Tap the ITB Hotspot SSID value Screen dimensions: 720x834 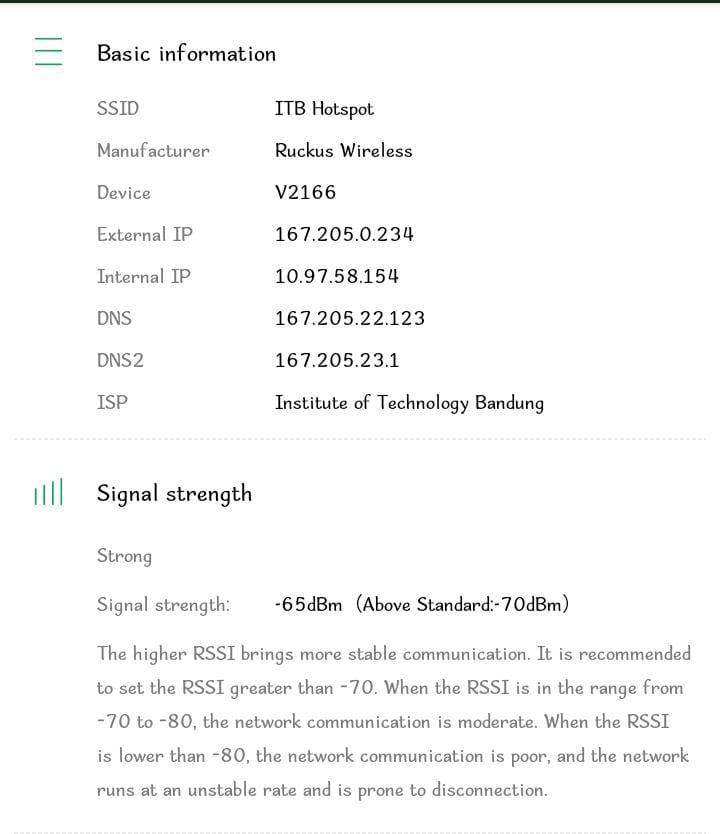[324, 109]
